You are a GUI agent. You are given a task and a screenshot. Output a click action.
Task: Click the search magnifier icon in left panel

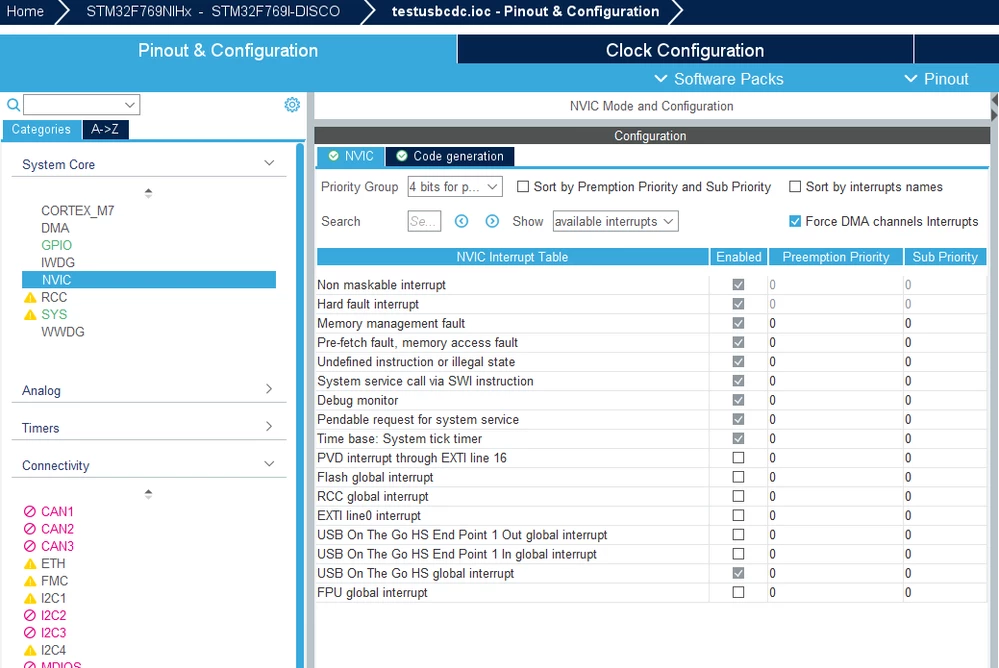pyautogui.click(x=13, y=105)
